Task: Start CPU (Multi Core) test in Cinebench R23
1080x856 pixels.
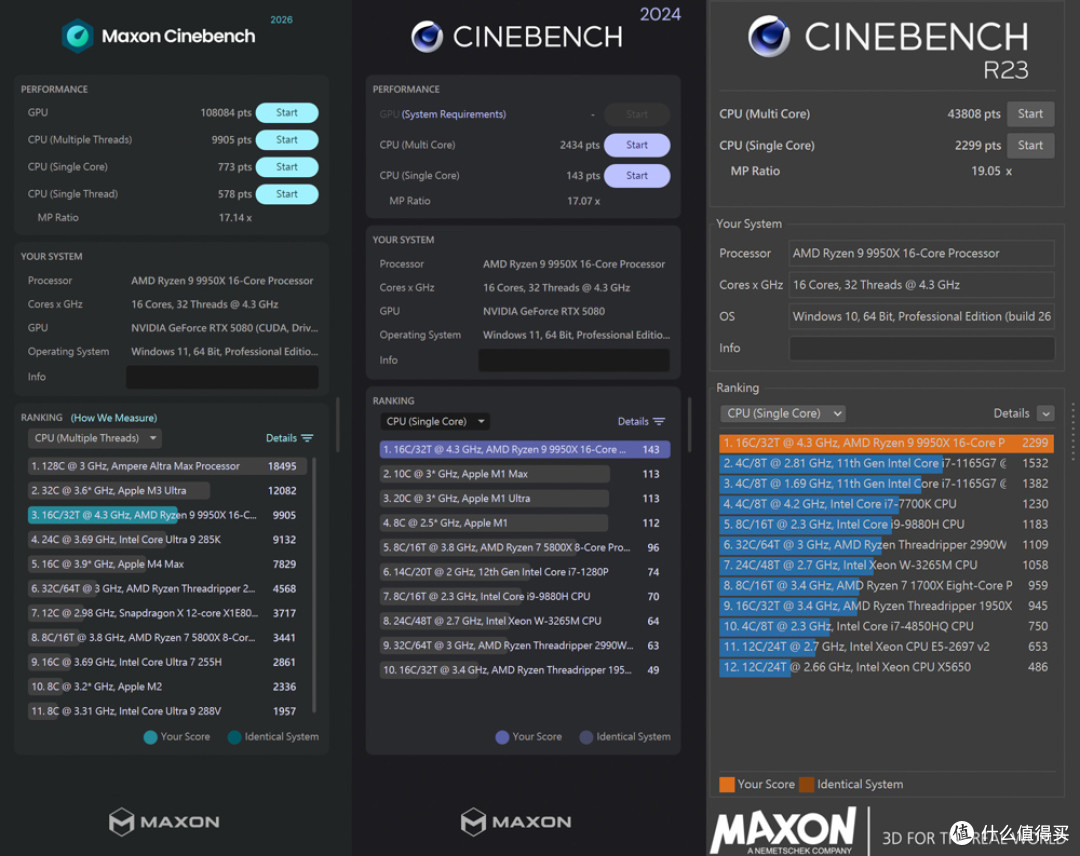Action: pyautogui.click(x=1030, y=114)
